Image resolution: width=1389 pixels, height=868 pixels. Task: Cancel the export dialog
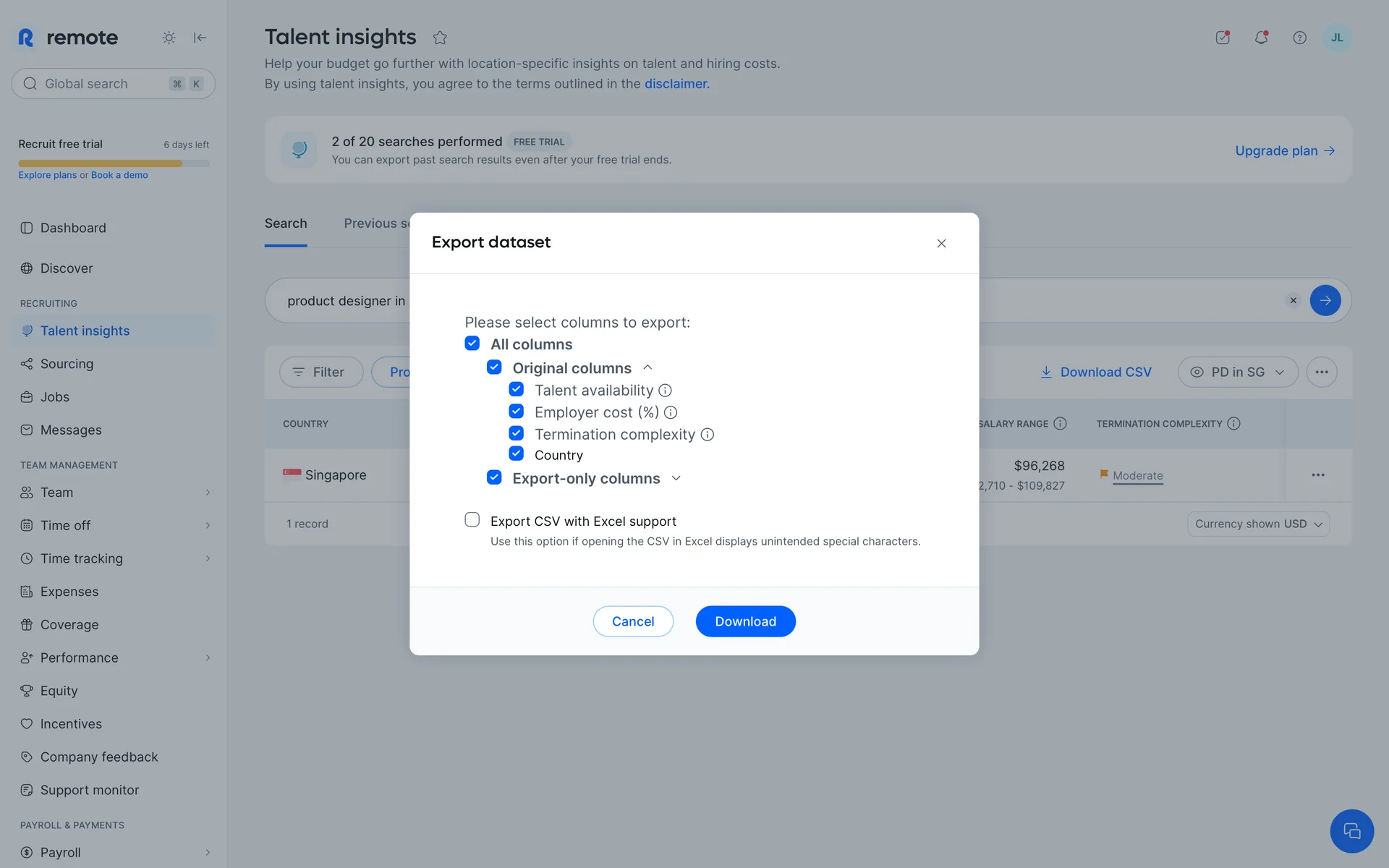633,621
